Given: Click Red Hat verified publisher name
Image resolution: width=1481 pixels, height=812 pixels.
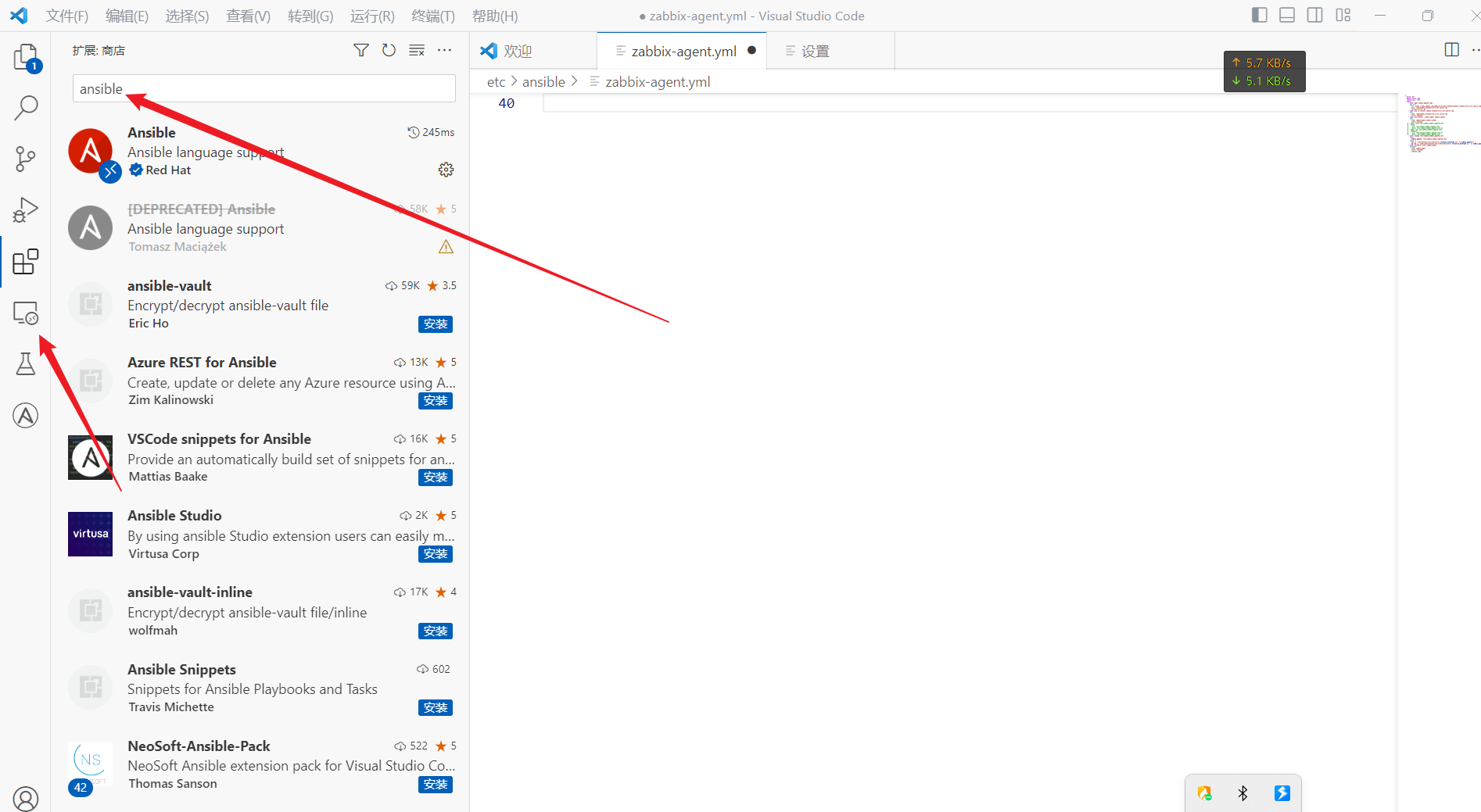Looking at the screenshot, I should [x=168, y=170].
